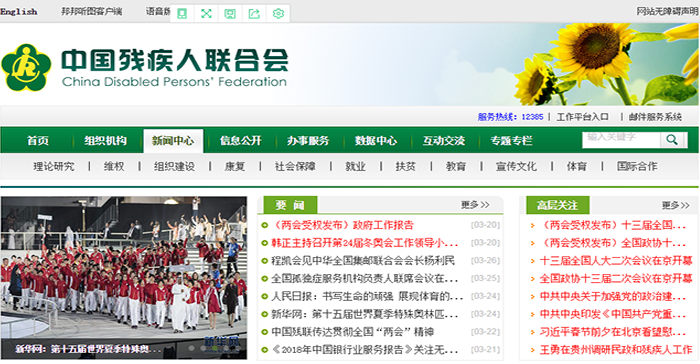Click the share arrow toolbar icon

click(x=254, y=13)
